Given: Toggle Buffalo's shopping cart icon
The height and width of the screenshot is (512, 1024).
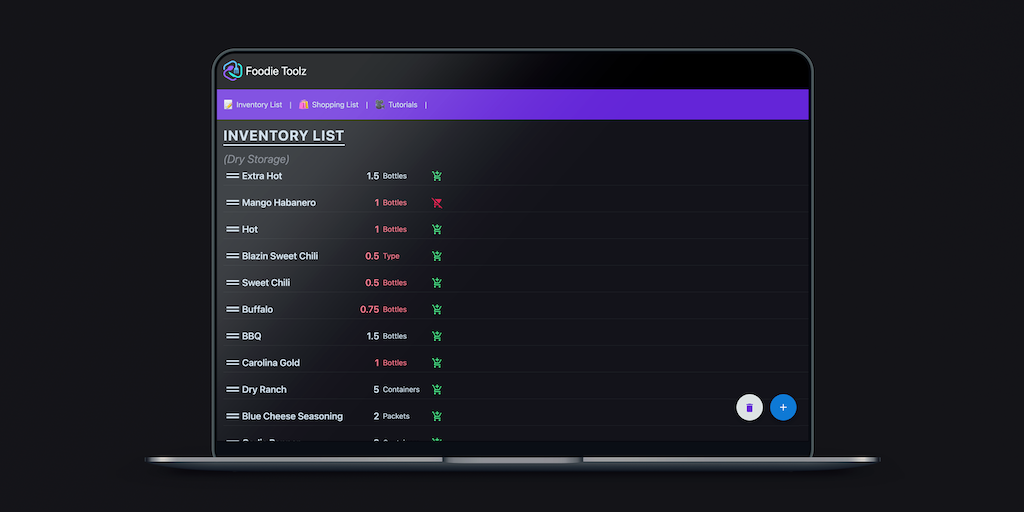Looking at the screenshot, I should 437,310.
